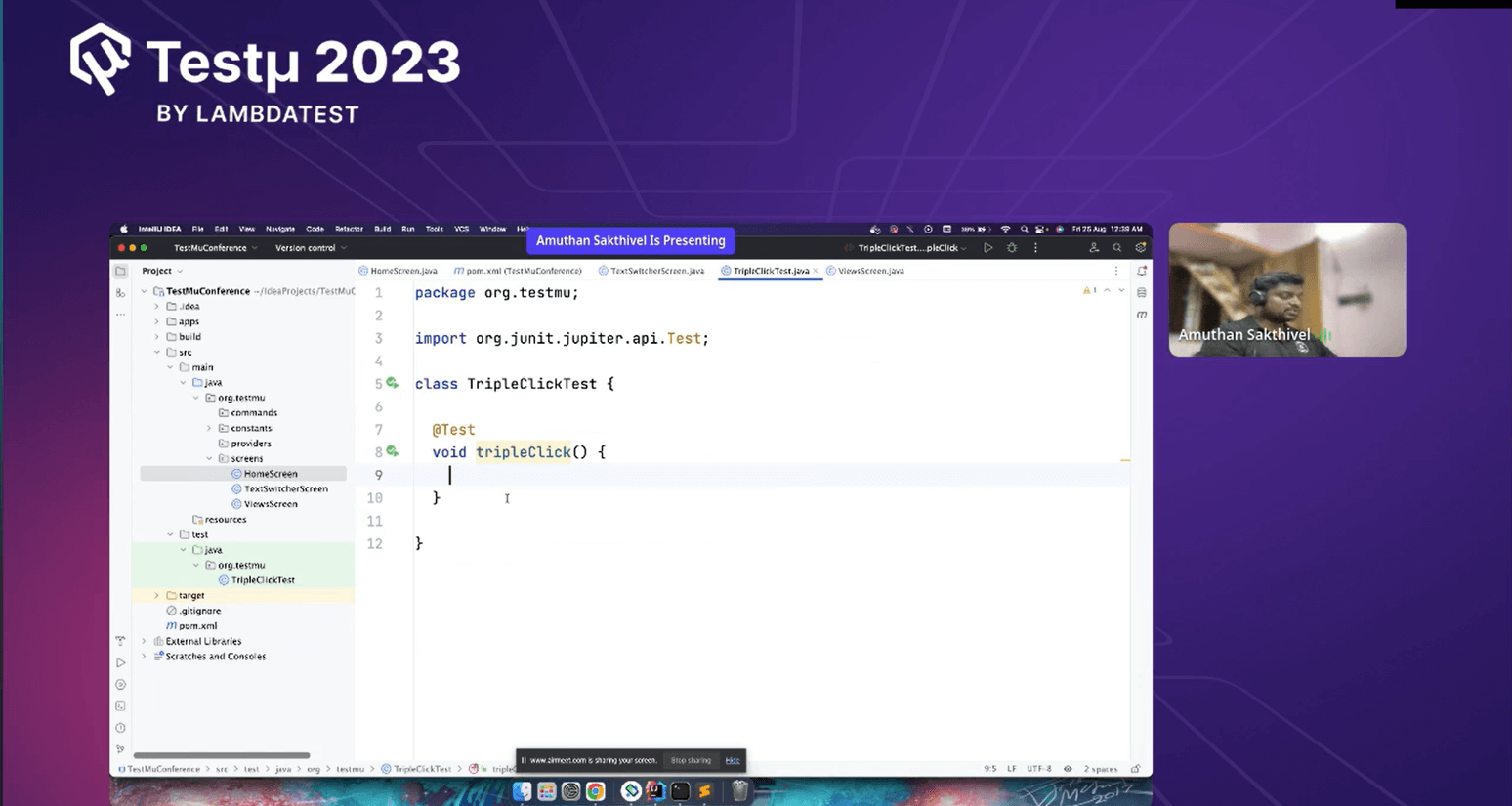Image resolution: width=1512 pixels, height=806 pixels.
Task: Open the TestMuConference project dropdown
Action: [x=216, y=248]
